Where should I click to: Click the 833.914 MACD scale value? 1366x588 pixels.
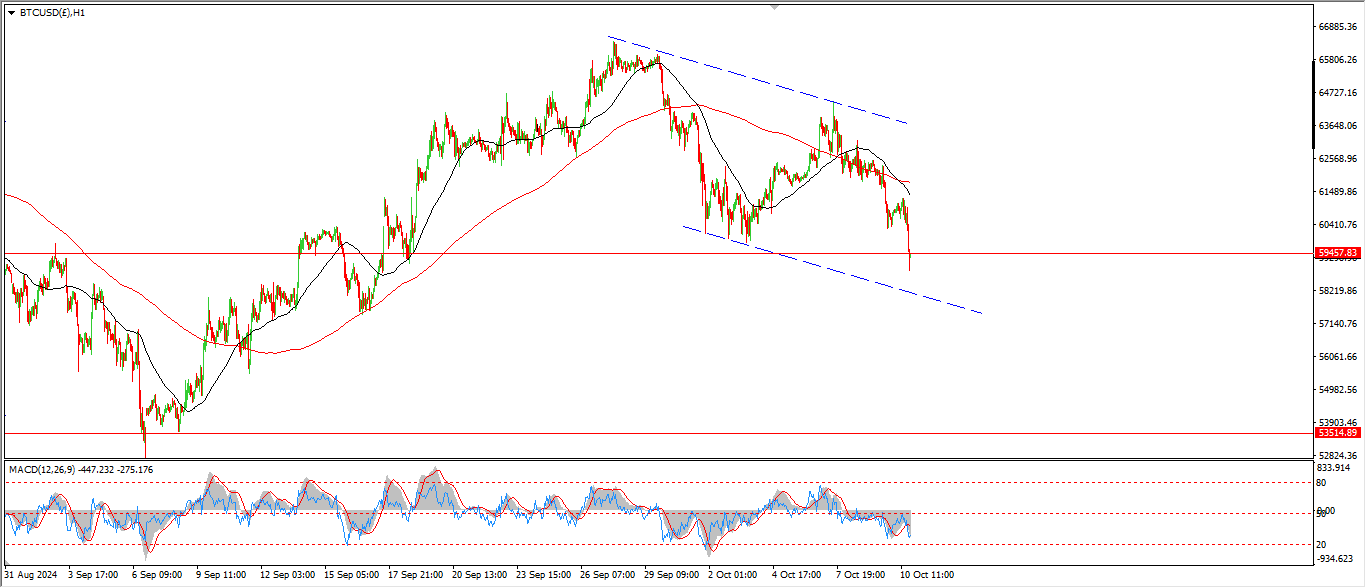(x=1334, y=468)
